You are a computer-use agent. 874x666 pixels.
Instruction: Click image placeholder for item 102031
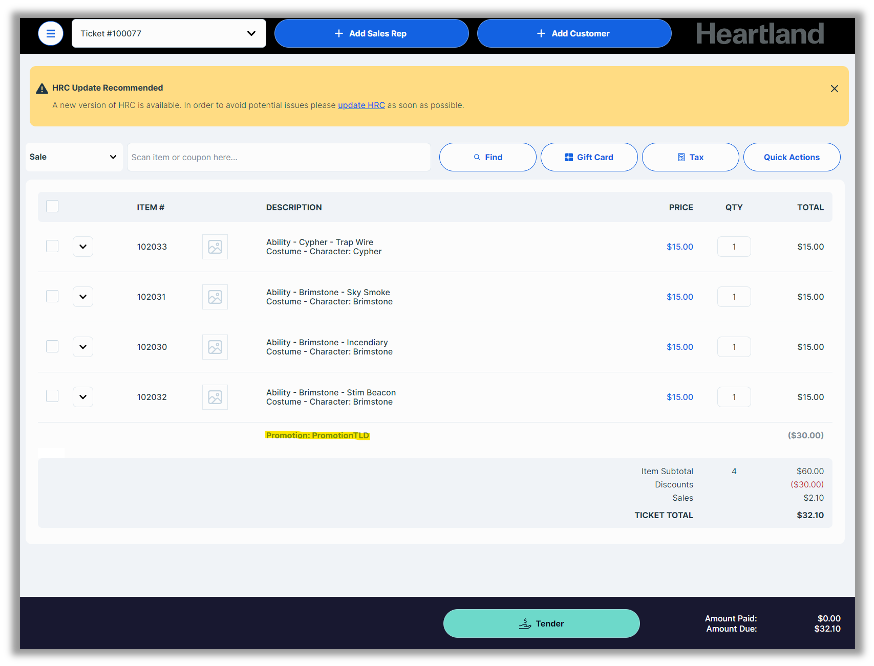pyautogui.click(x=214, y=297)
